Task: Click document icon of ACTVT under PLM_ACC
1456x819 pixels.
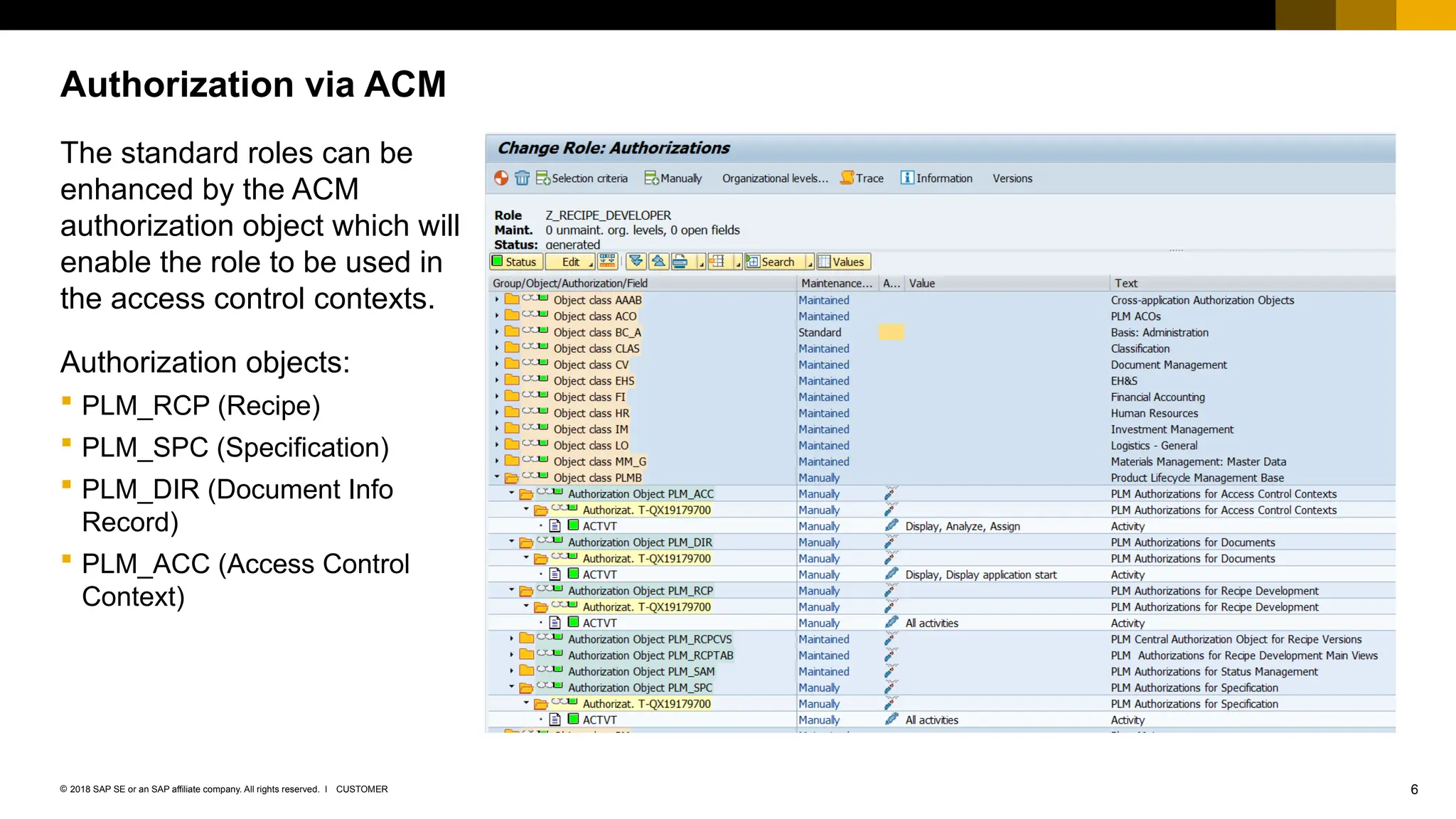Action: point(555,526)
